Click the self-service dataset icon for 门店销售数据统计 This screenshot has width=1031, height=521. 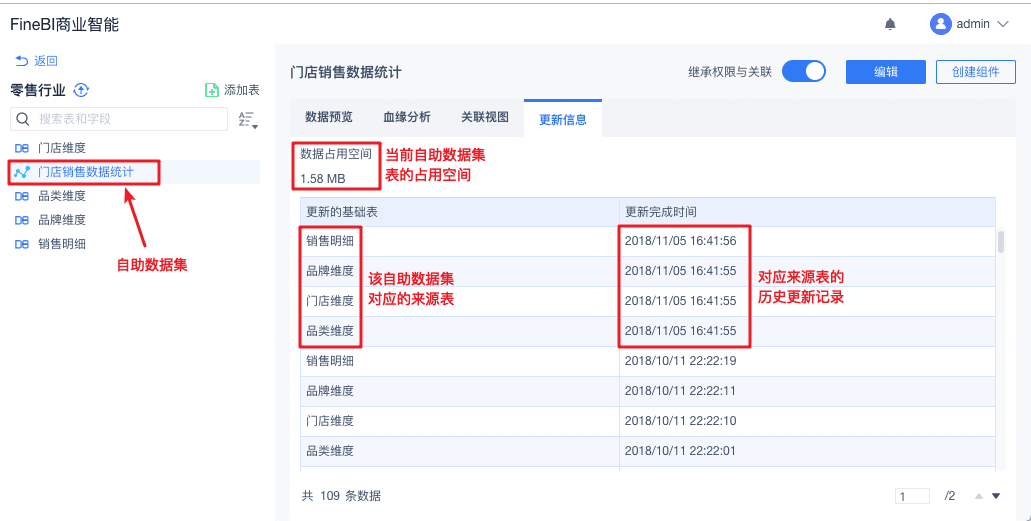pyautogui.click(x=22, y=172)
